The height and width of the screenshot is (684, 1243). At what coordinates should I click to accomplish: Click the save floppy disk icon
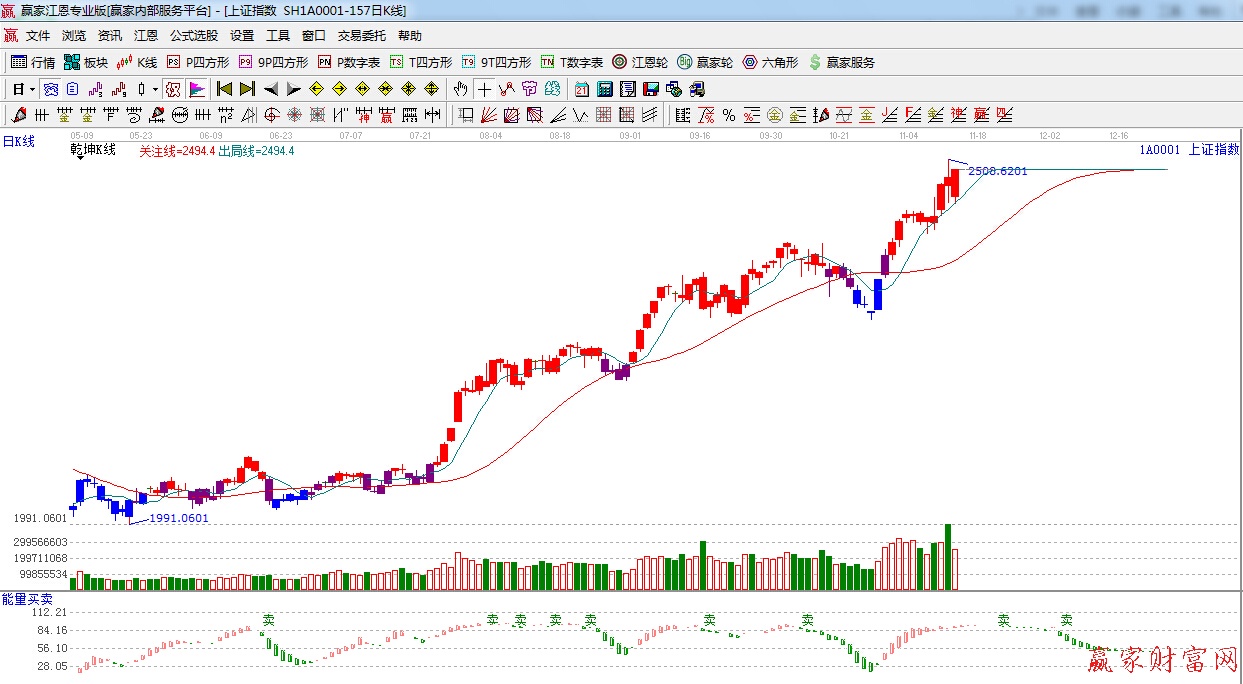tap(649, 89)
